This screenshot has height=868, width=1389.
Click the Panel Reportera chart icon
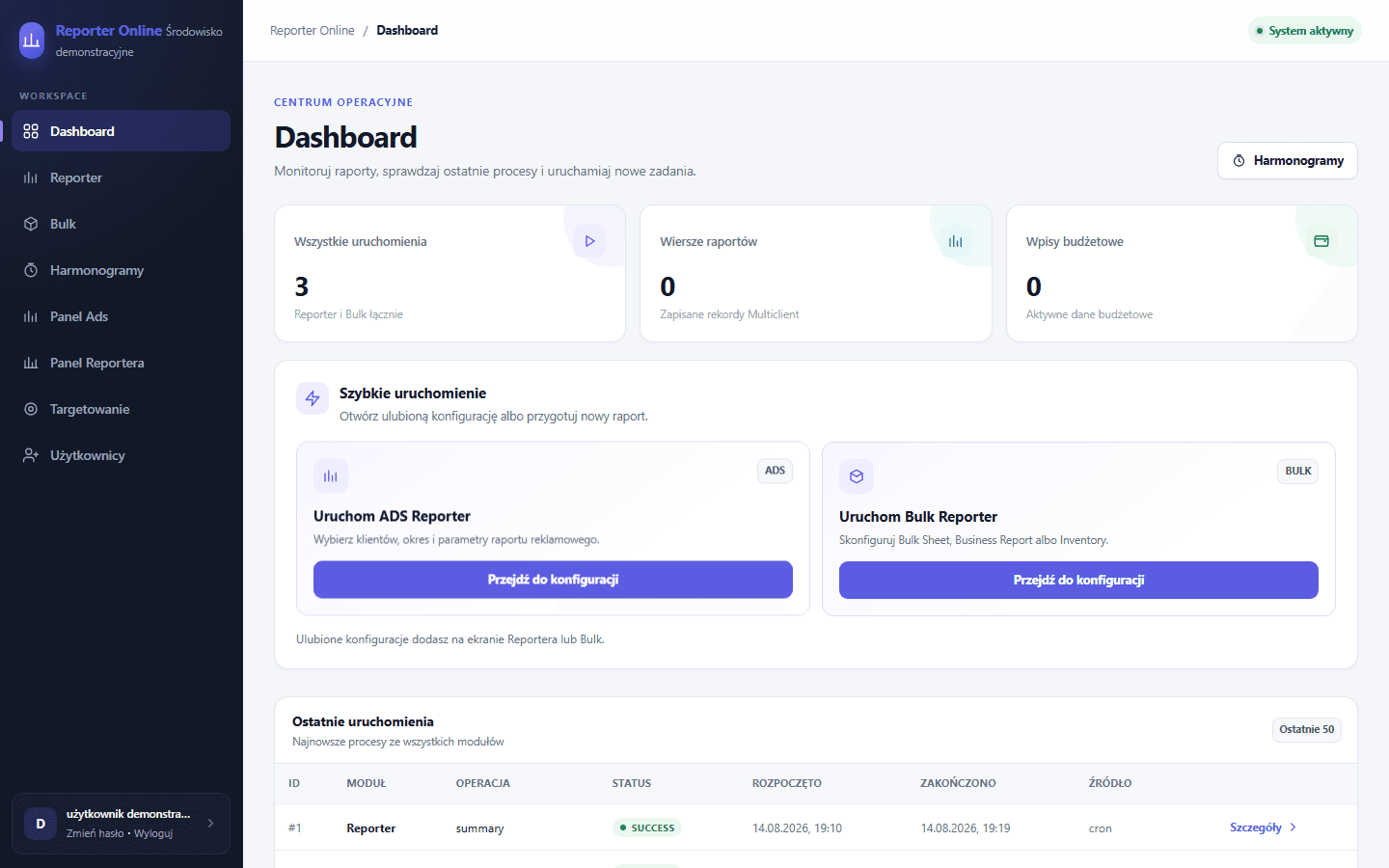click(x=31, y=363)
